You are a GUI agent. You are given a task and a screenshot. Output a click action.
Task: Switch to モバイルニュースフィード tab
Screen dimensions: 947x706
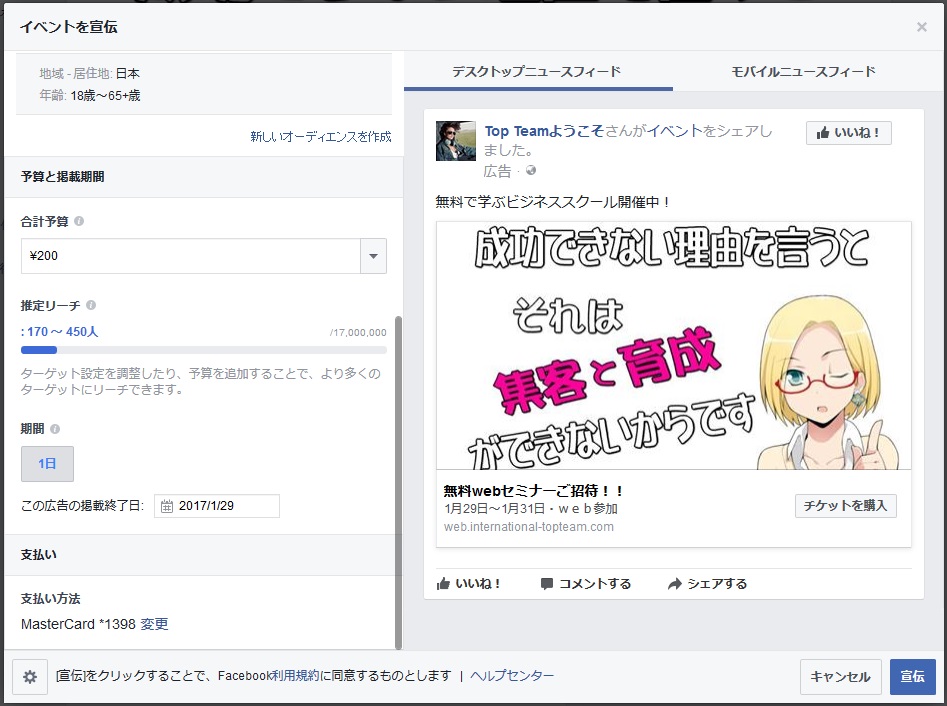tap(803, 72)
